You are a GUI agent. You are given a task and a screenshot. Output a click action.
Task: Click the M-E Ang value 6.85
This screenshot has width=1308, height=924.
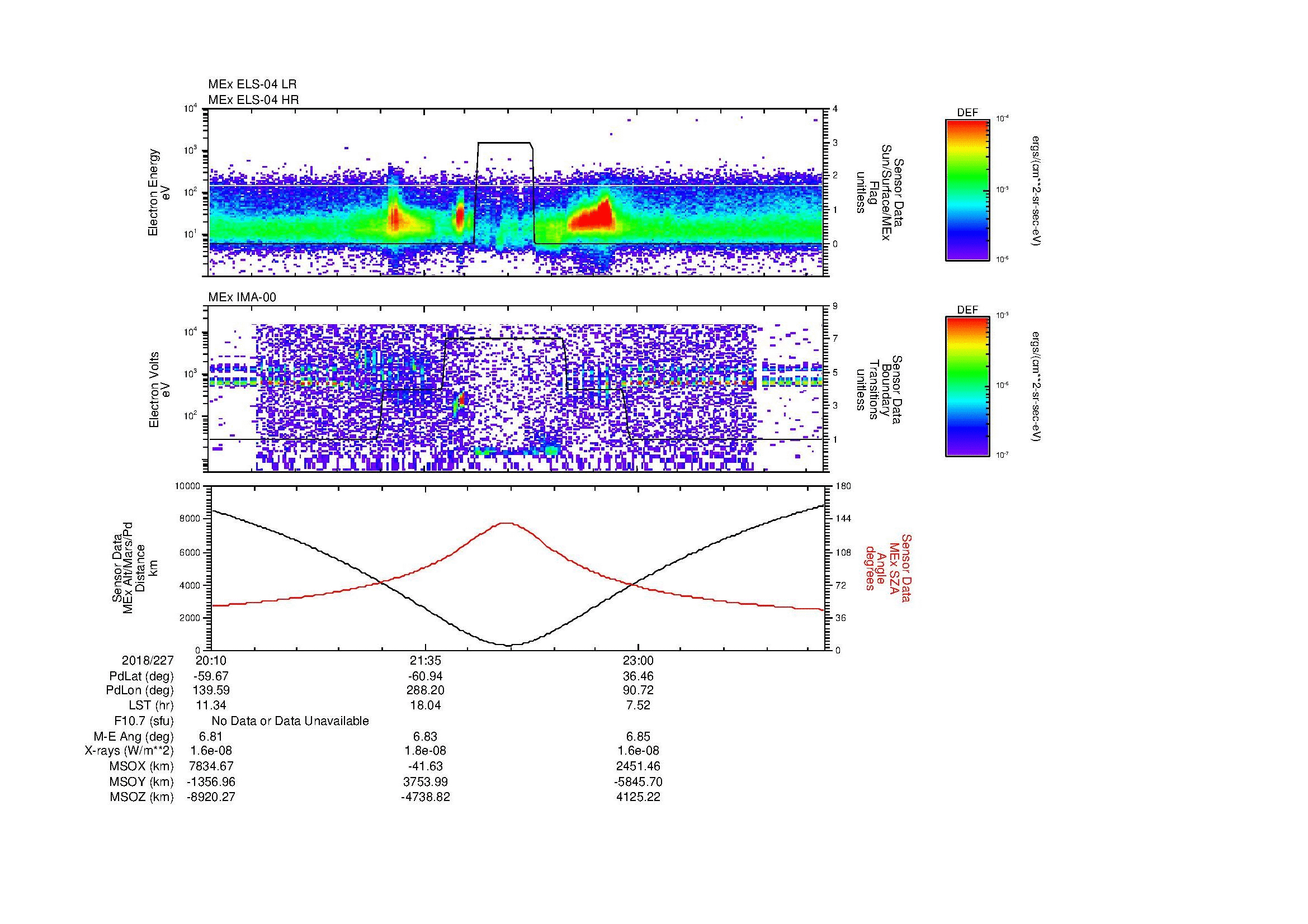tap(638, 737)
